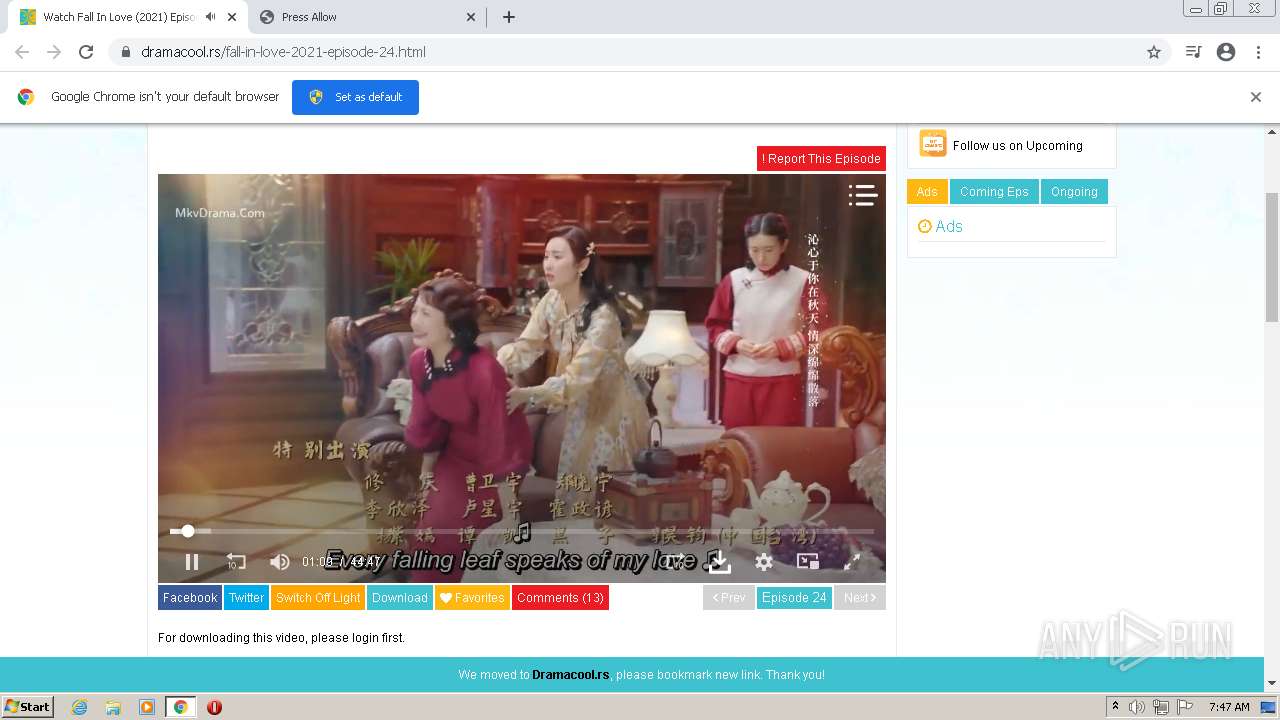
Task: Go forward in browser history
Action: tap(54, 52)
